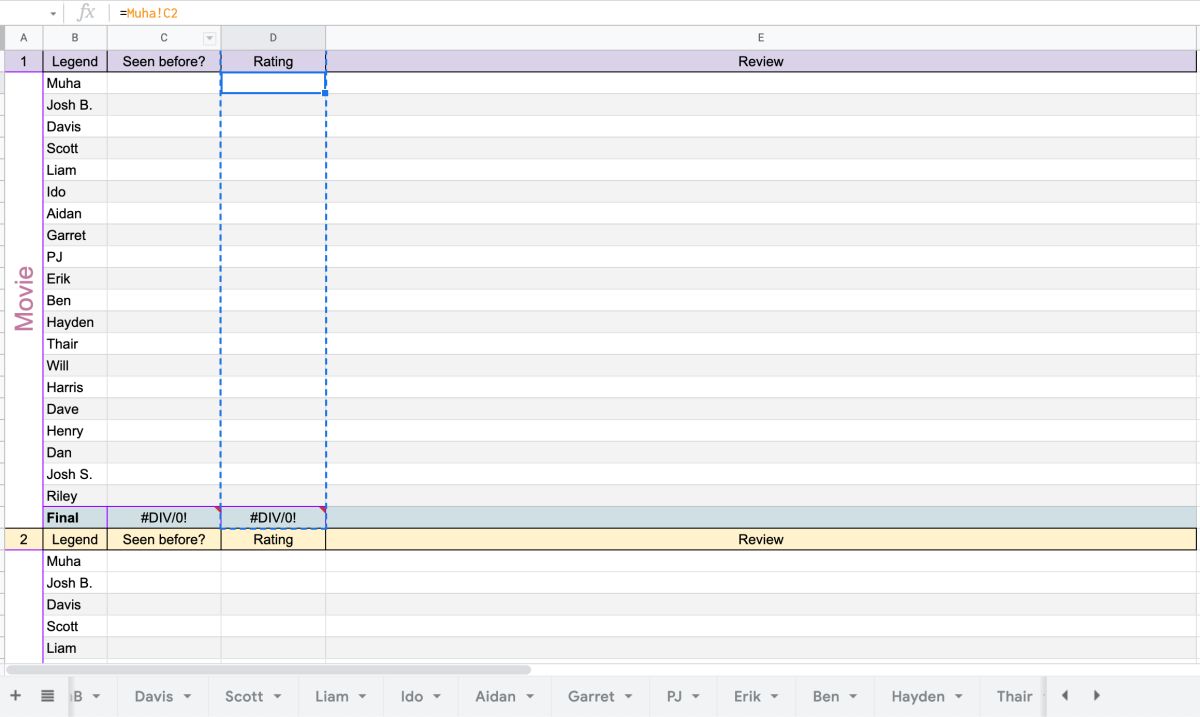Switch to the Erik sheet tab
1200x717 pixels.
[x=747, y=696]
